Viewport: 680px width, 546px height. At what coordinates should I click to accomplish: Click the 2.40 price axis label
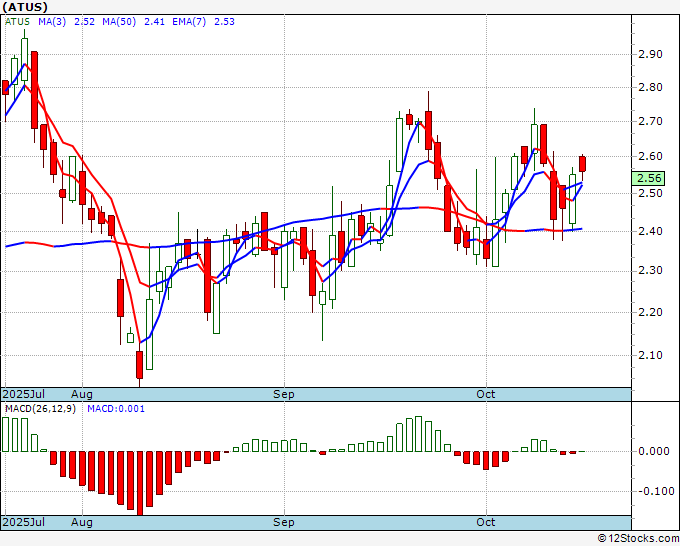pos(650,232)
